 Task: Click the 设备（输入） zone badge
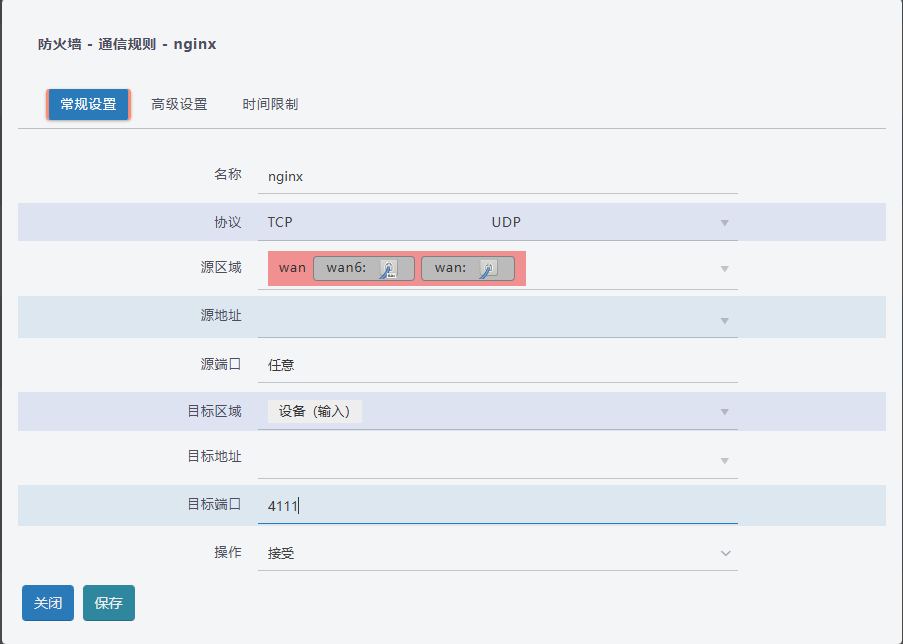click(314, 411)
